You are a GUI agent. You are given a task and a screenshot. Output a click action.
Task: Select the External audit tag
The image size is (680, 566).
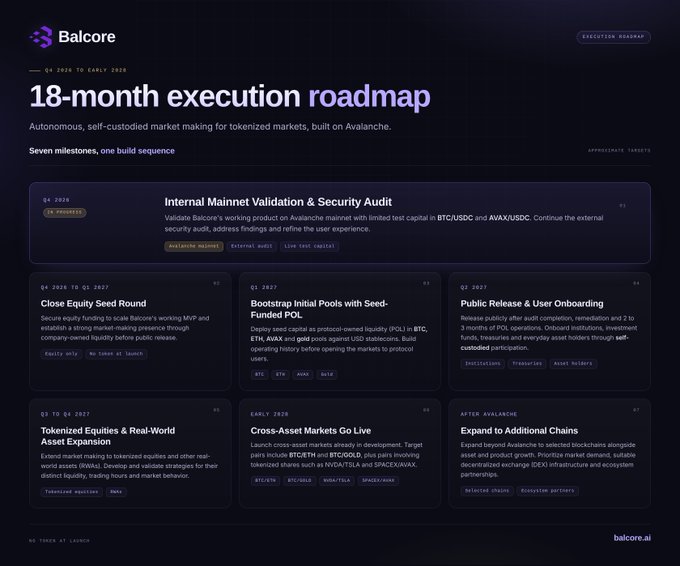[x=252, y=246]
